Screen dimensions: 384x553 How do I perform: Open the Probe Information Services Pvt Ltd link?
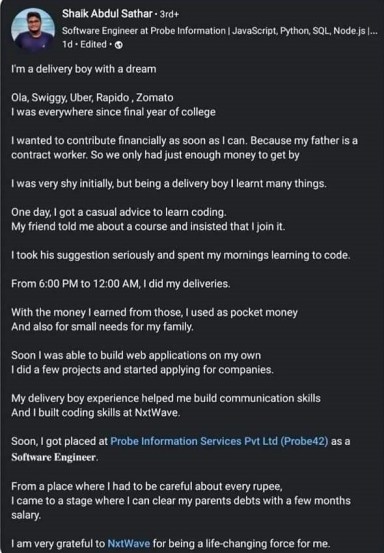(x=219, y=441)
